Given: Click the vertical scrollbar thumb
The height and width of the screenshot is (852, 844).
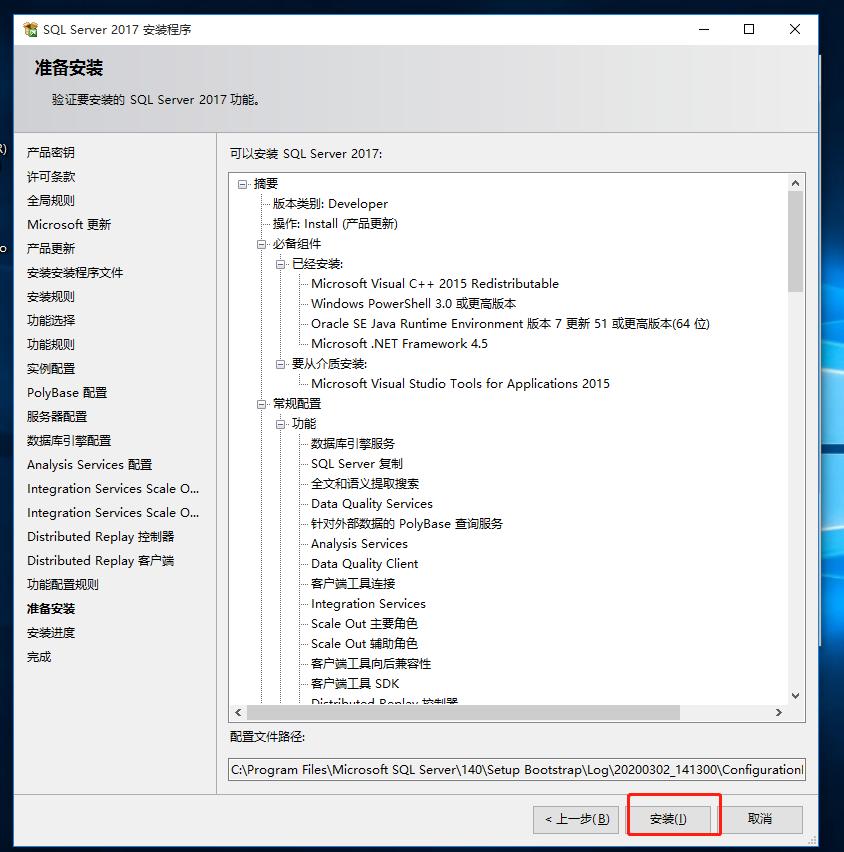Looking at the screenshot, I should 795,241.
